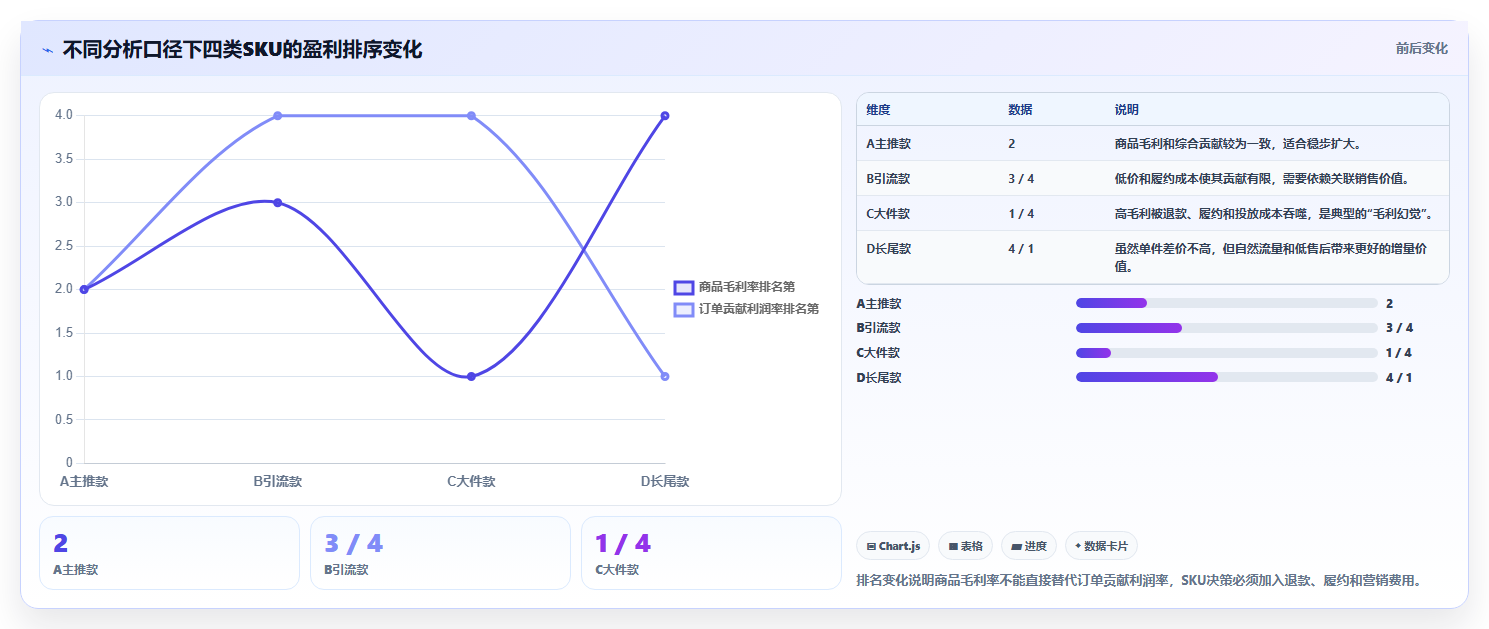Click the D长尾款 progress bar
Screen dimensions: 1489x629
tap(1226, 377)
